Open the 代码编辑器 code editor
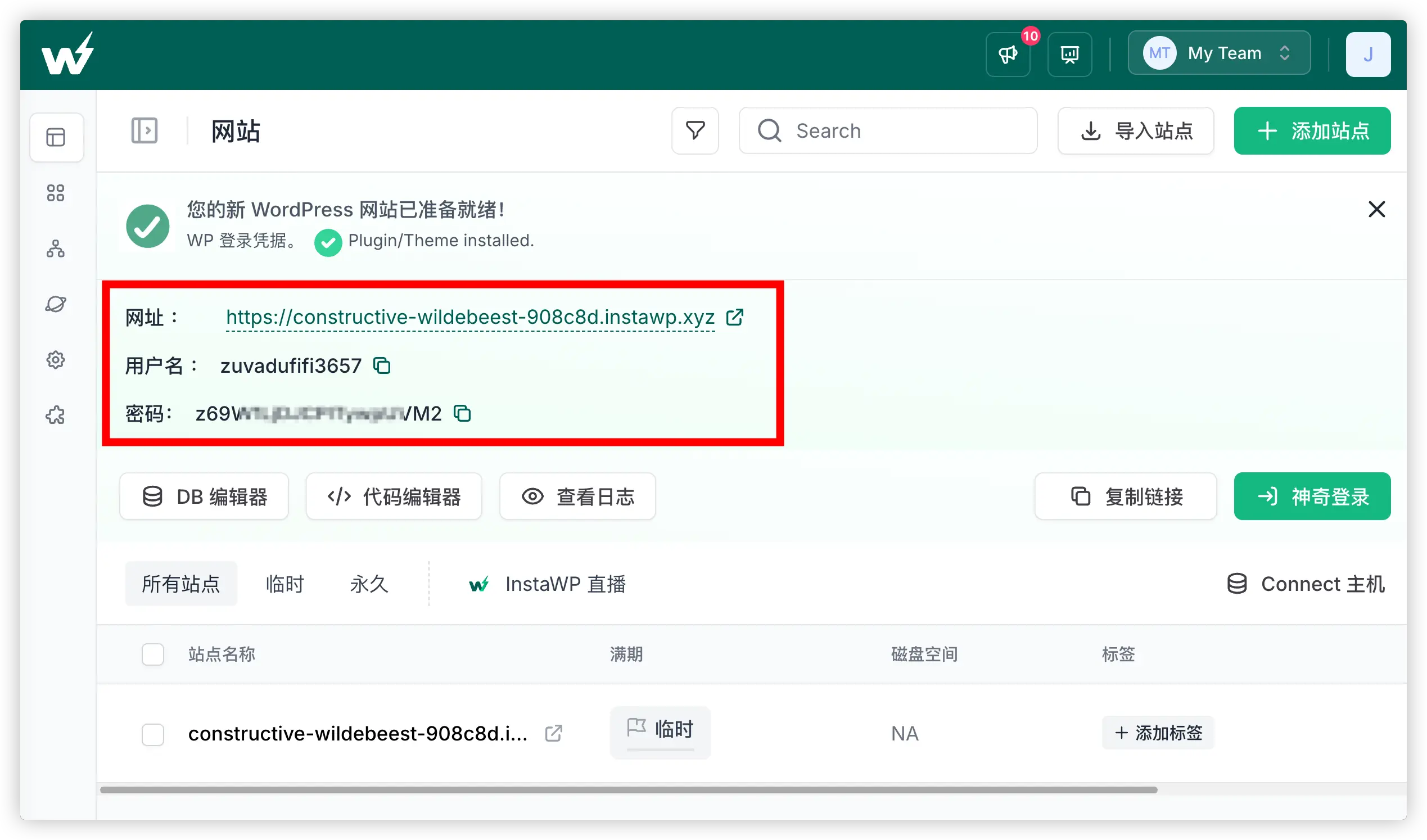Image resolution: width=1427 pixels, height=840 pixels. click(x=394, y=496)
